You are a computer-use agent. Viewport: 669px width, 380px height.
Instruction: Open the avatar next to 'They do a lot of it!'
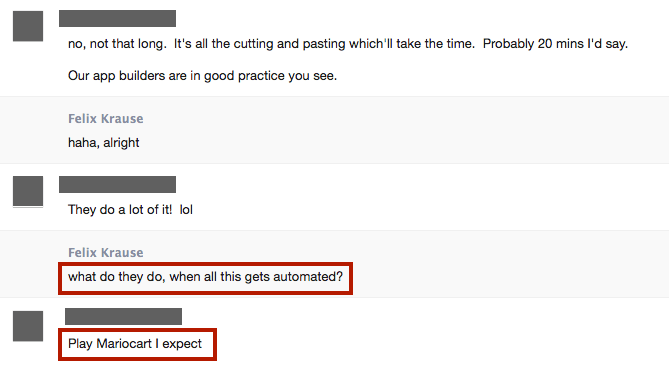tap(28, 191)
